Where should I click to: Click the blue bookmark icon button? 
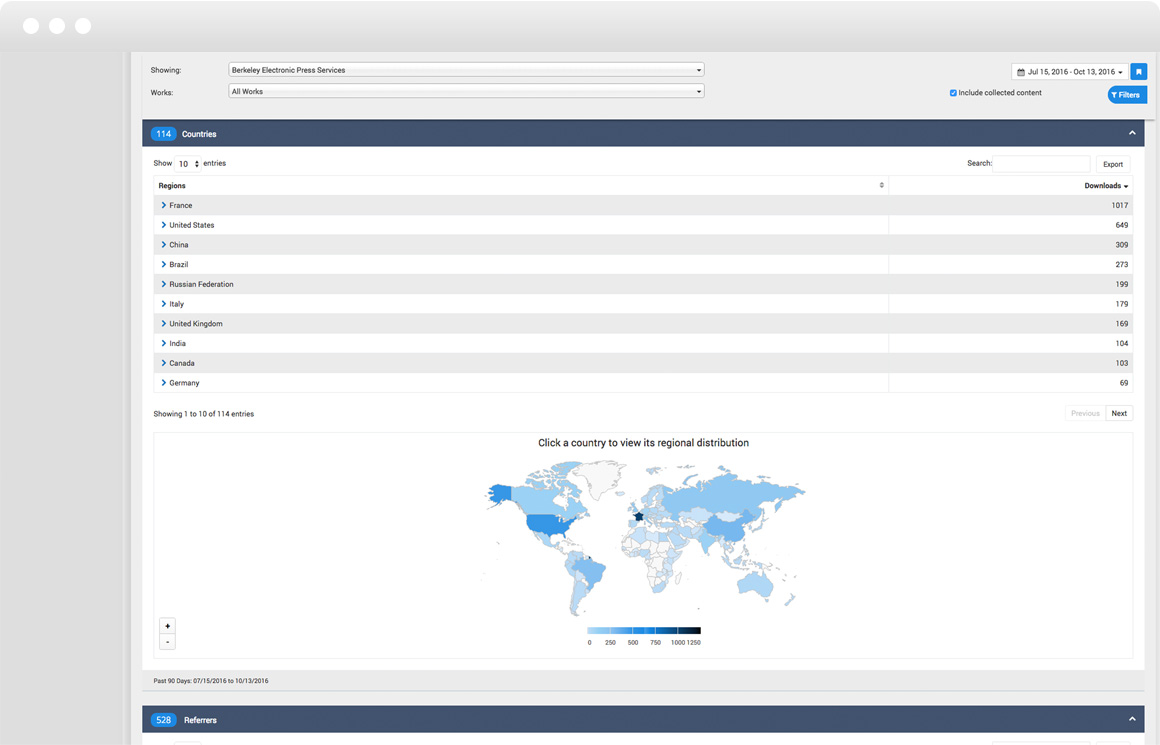(x=1138, y=72)
